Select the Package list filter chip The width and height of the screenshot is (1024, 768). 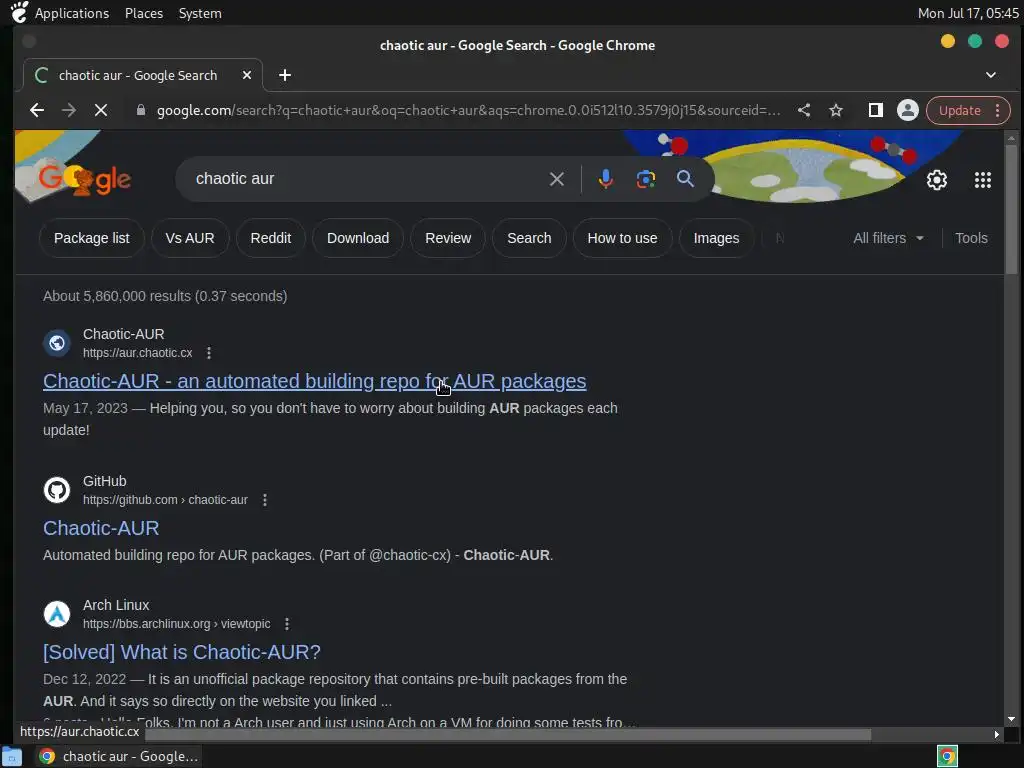(x=91, y=238)
